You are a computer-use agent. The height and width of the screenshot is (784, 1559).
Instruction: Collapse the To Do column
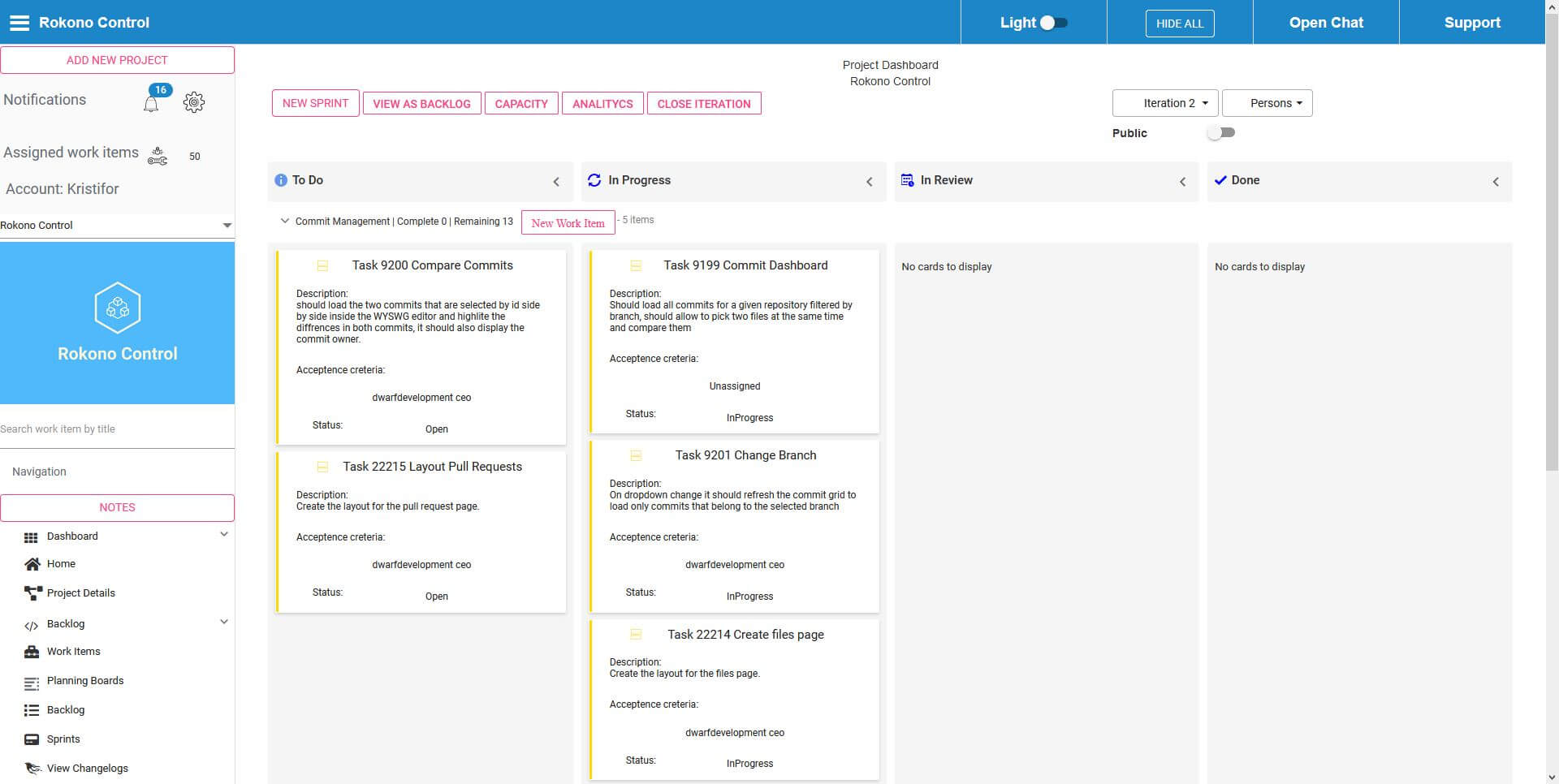pyautogui.click(x=556, y=182)
